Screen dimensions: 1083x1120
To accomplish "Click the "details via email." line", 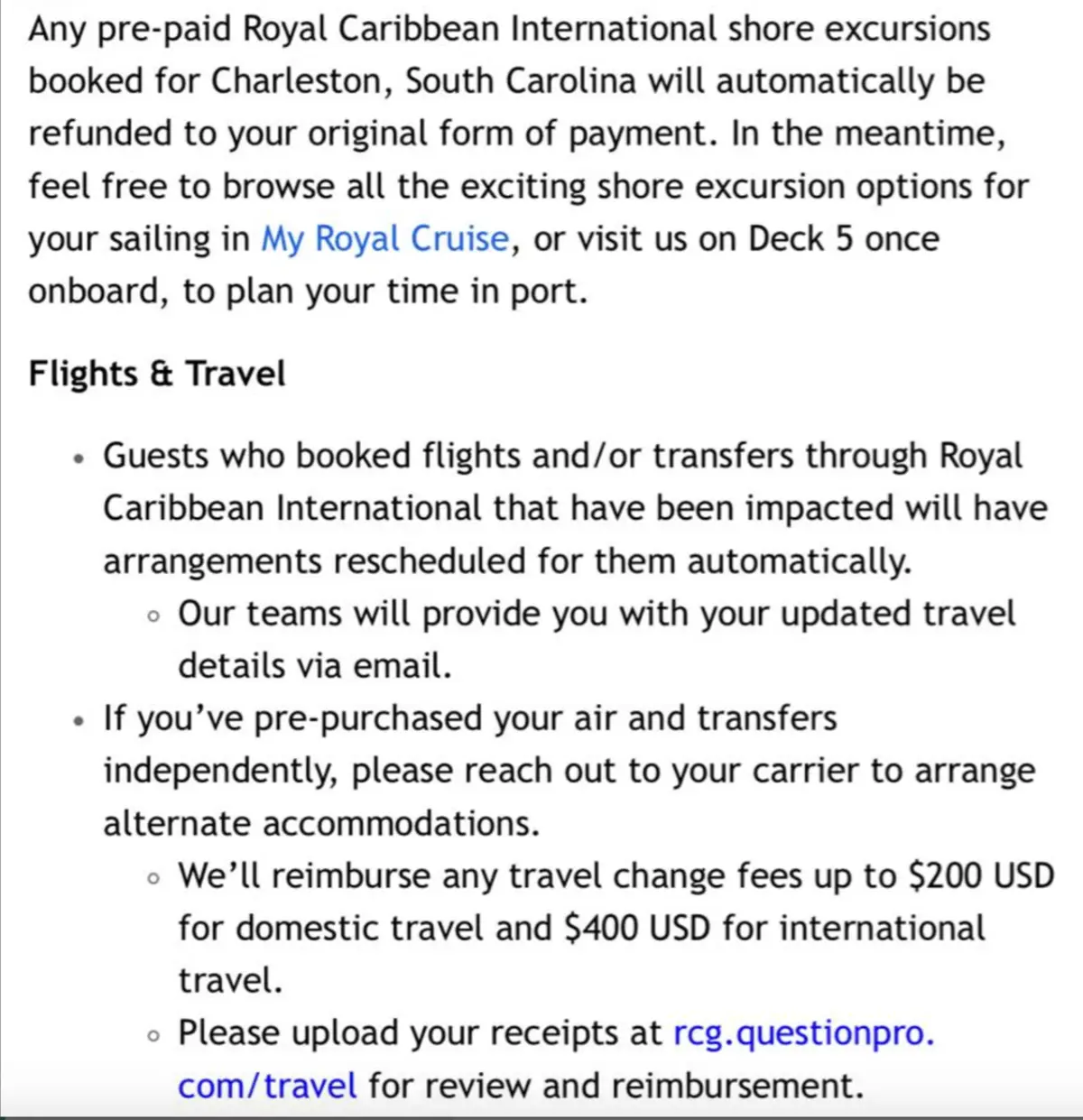I will coord(314,666).
